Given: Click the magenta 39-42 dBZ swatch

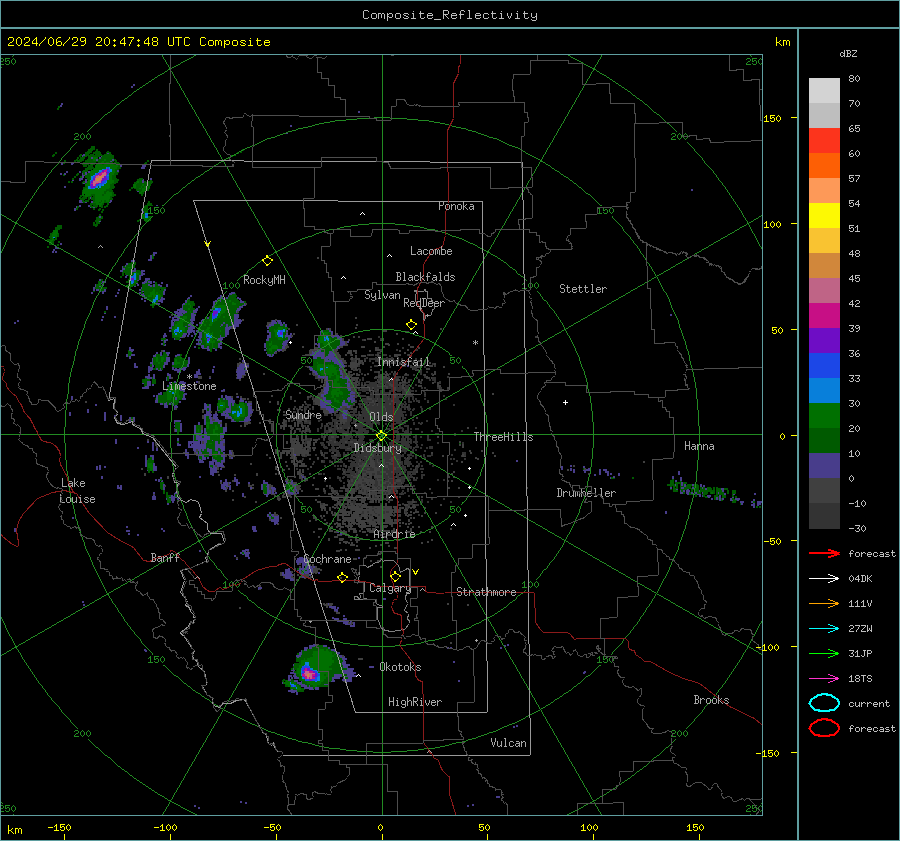Looking at the screenshot, I should pyautogui.click(x=824, y=315).
